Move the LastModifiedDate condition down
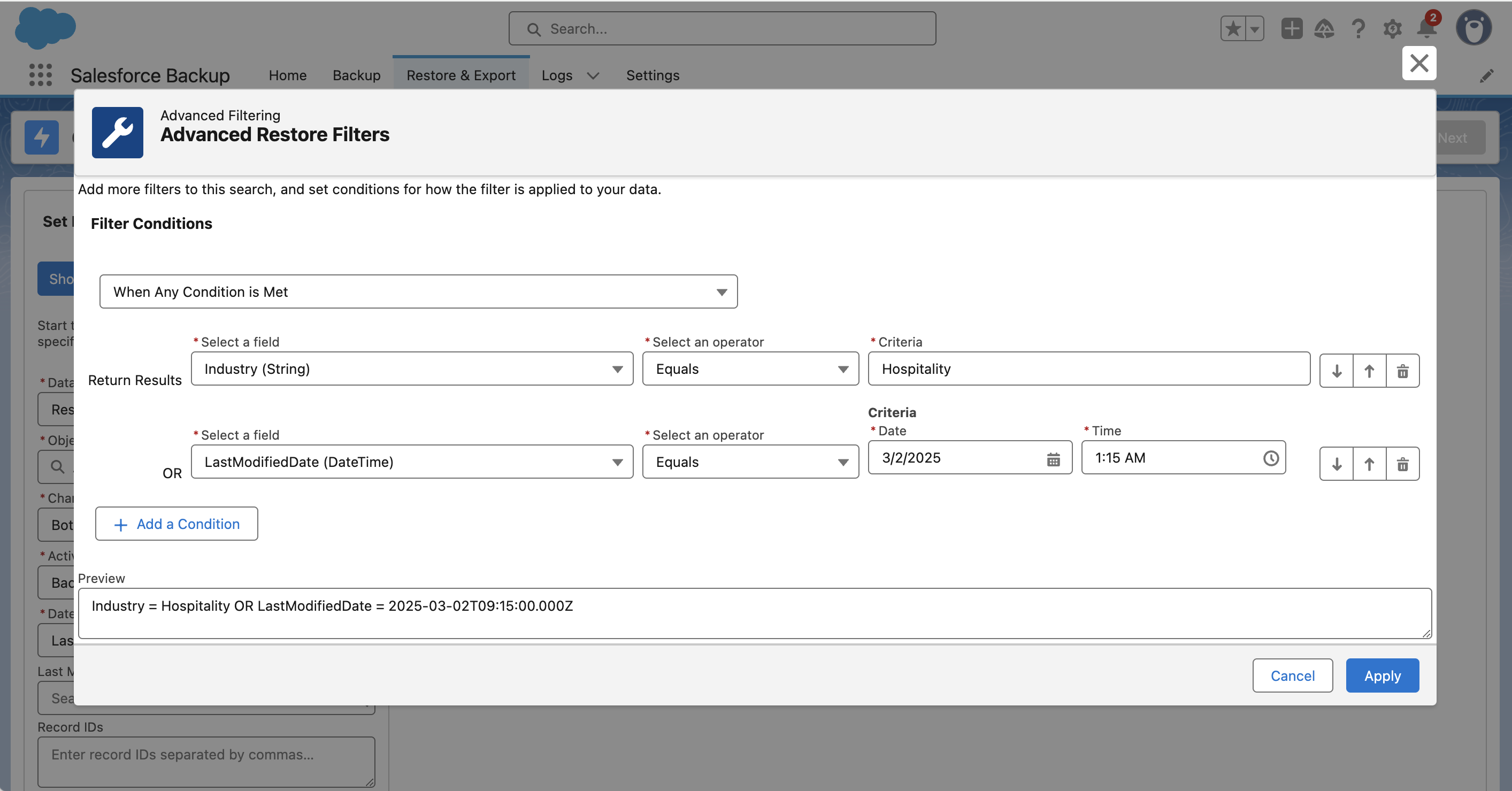1512x791 pixels. 1337,464
